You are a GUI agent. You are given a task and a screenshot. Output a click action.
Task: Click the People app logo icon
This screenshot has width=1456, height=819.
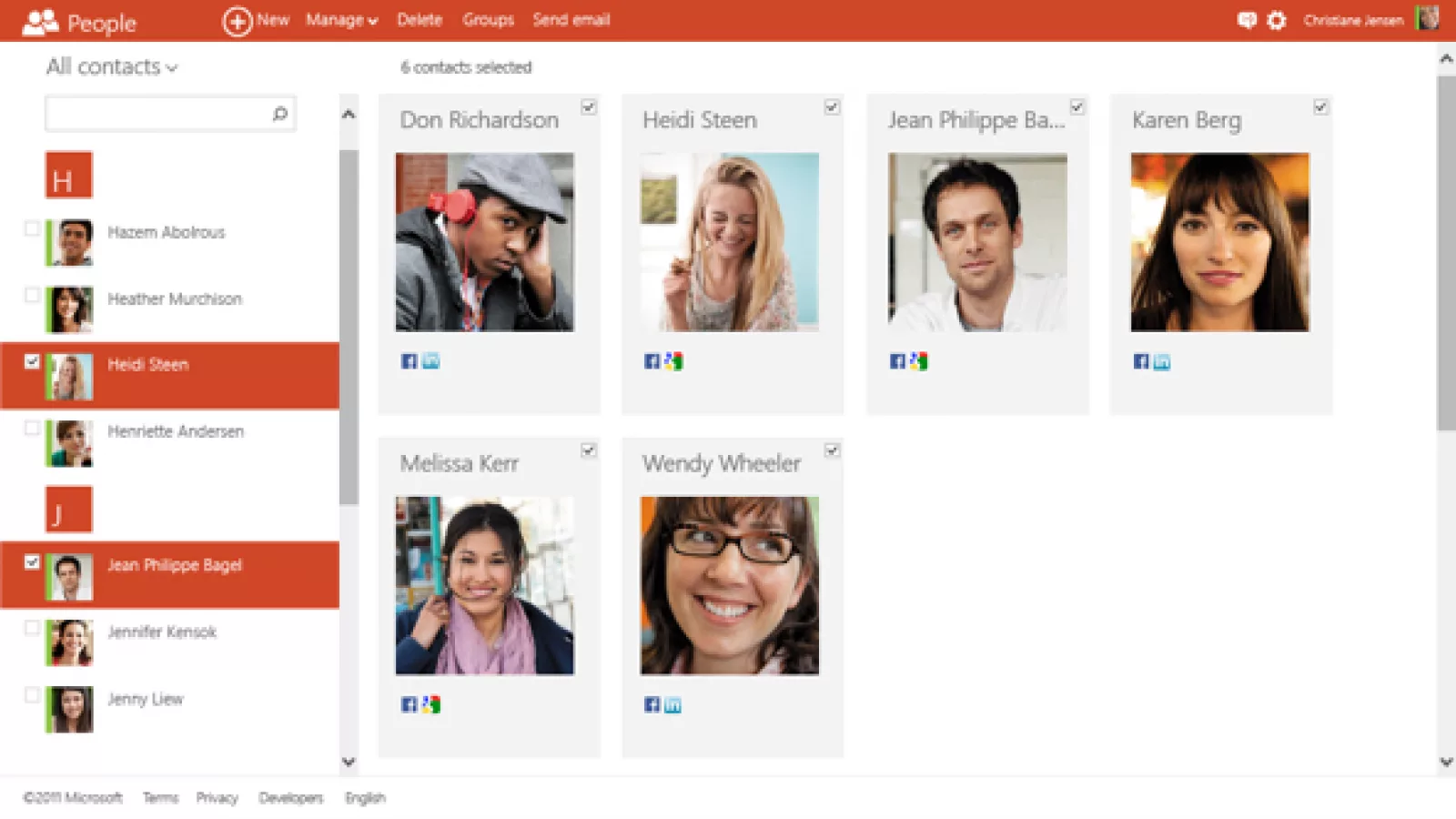tap(40, 22)
